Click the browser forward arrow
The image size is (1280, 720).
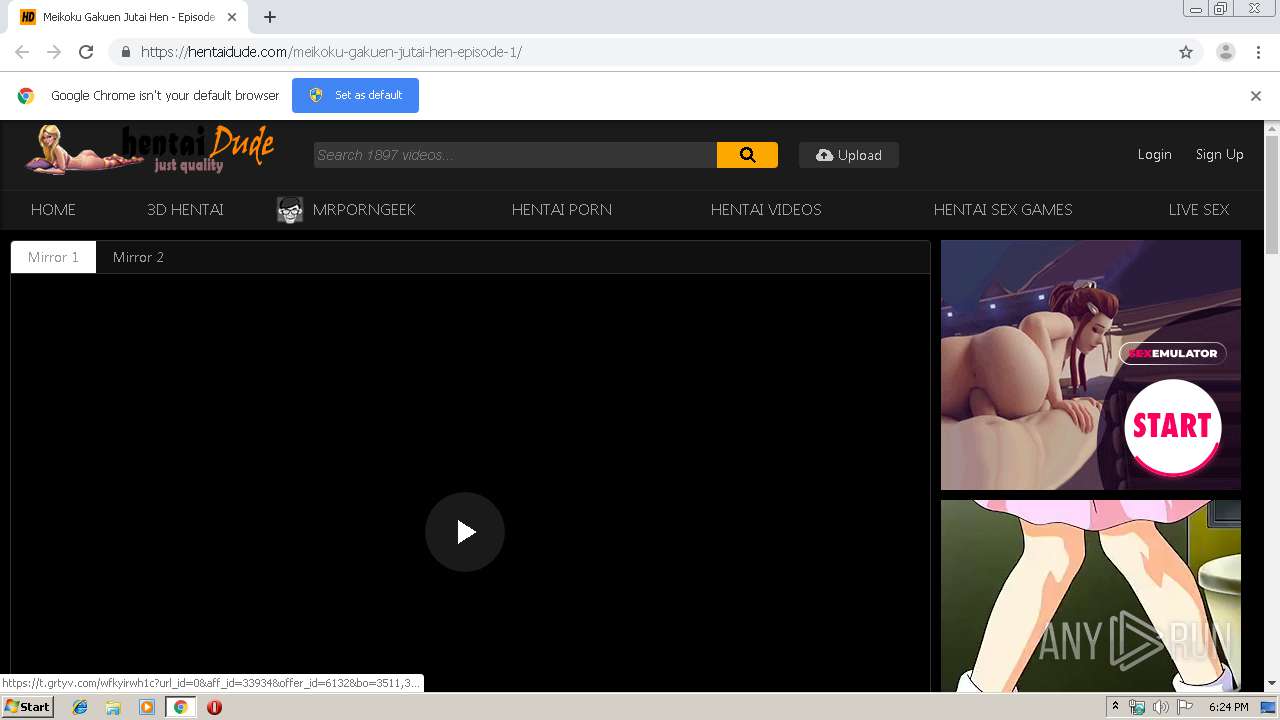point(54,52)
